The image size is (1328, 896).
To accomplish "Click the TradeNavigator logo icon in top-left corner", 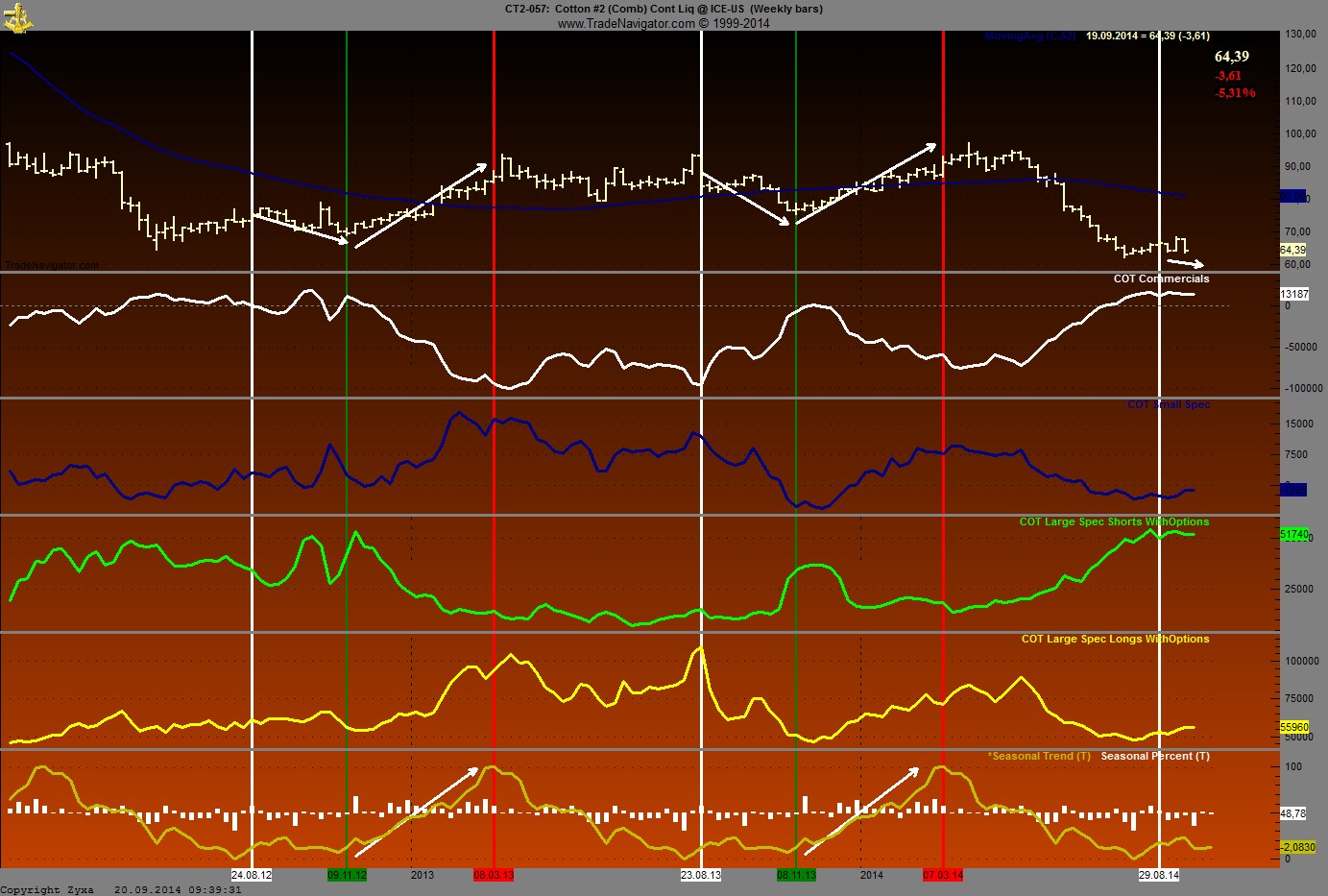I will [16, 16].
